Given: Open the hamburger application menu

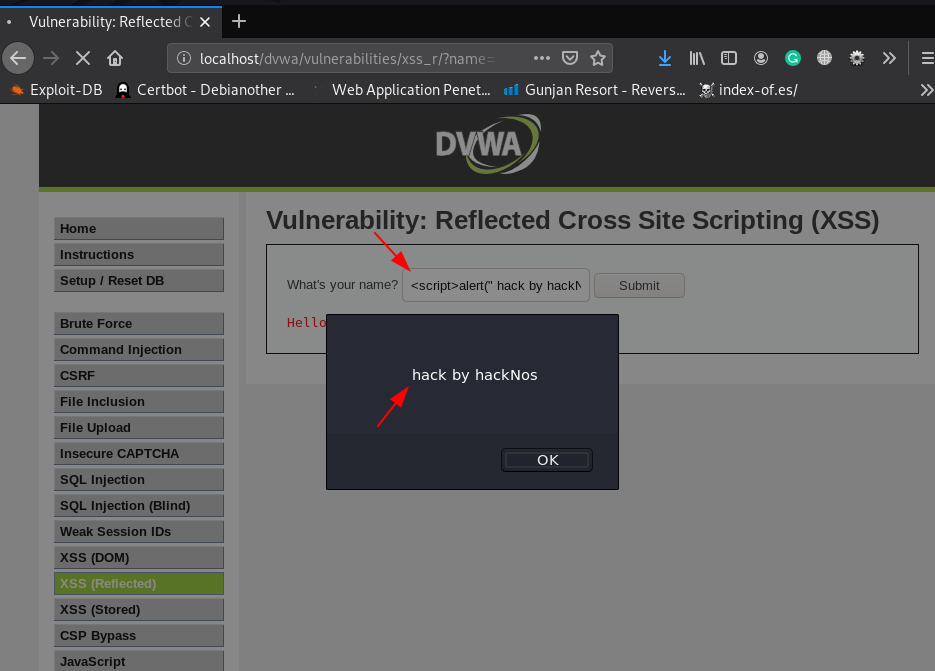Looking at the screenshot, I should click(927, 58).
